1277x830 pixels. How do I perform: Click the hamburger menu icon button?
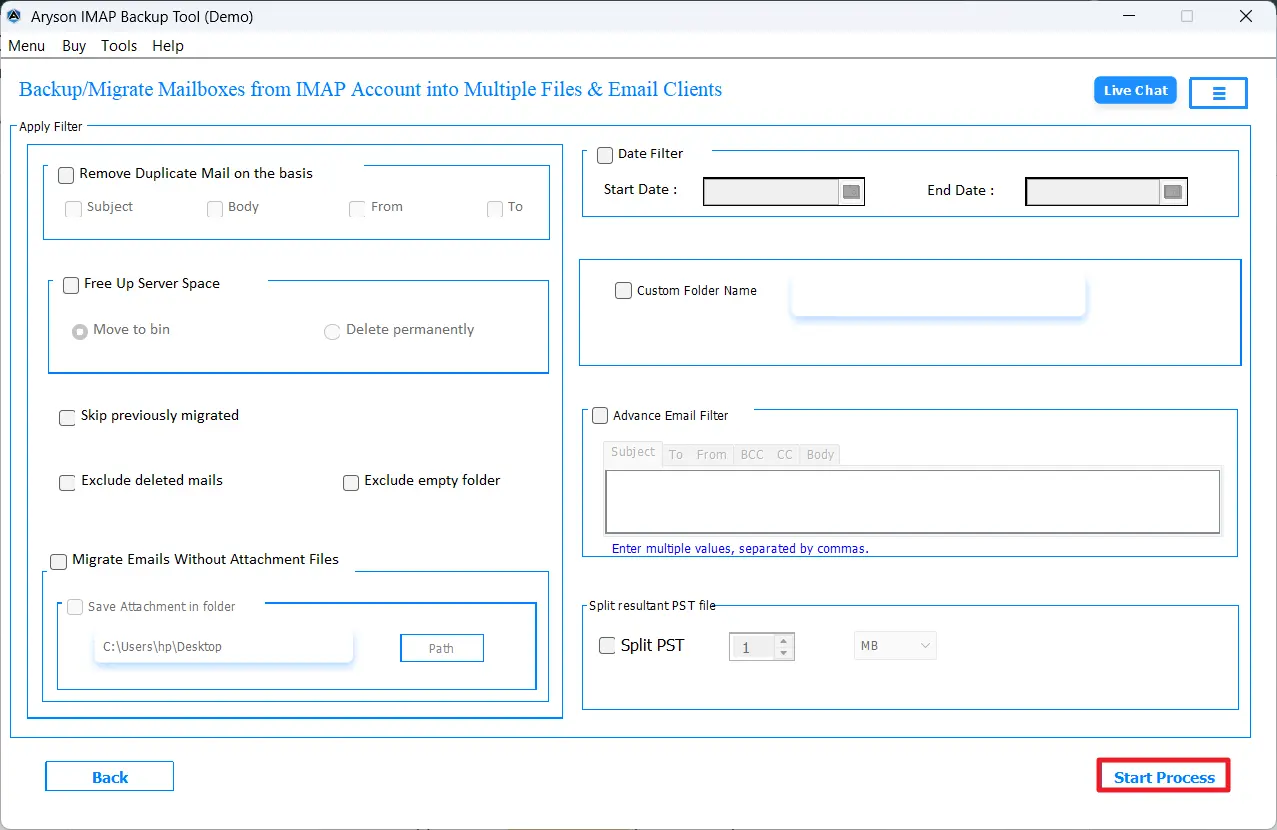(x=1218, y=93)
